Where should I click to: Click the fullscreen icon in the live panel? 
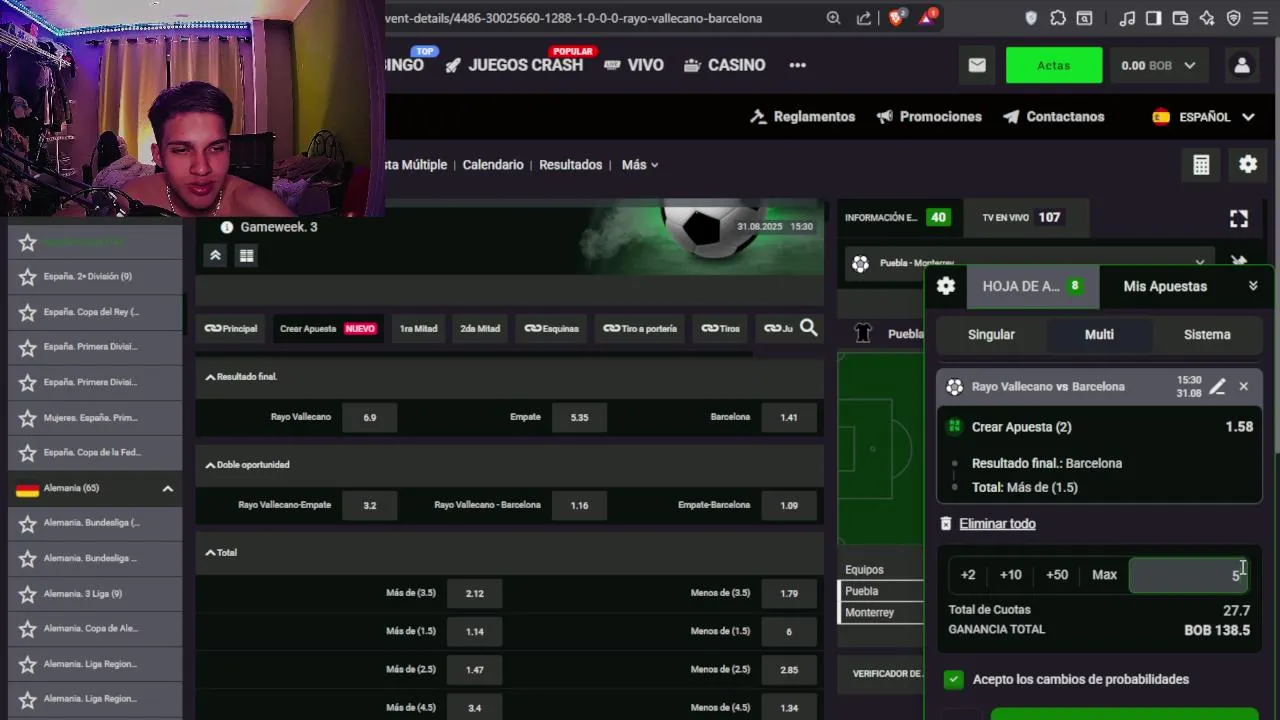[1239, 218]
